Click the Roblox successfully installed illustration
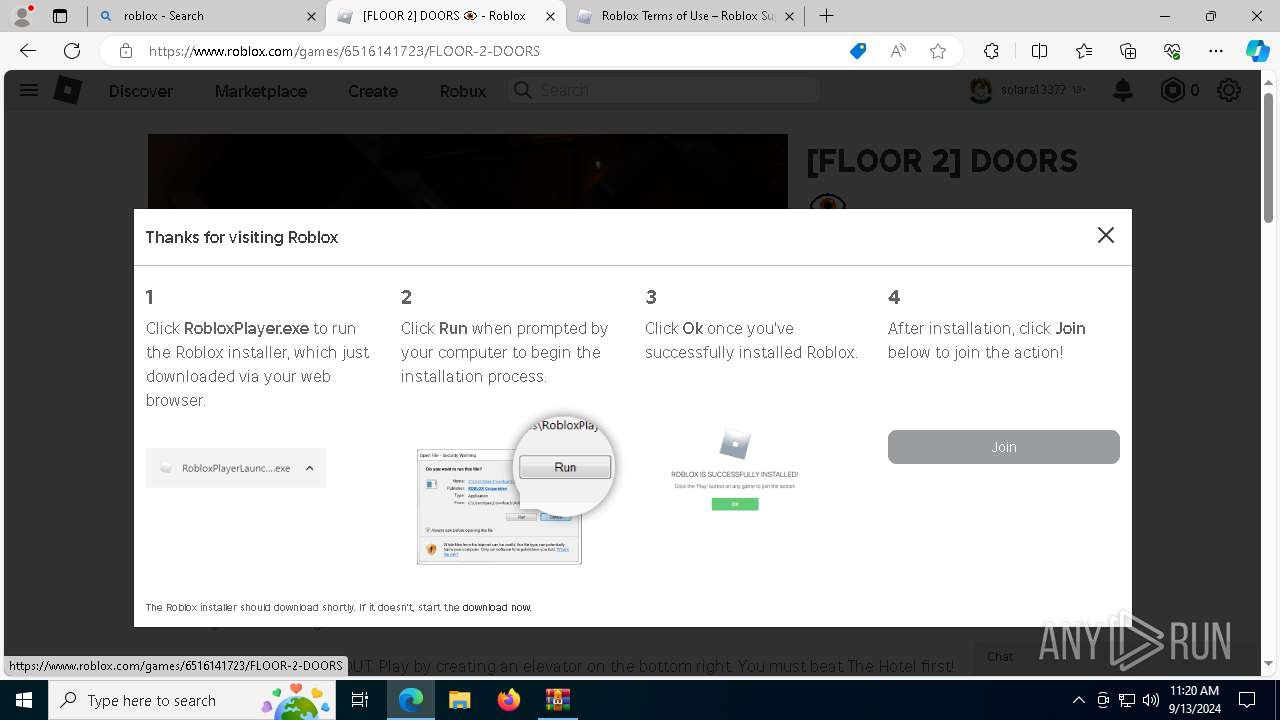This screenshot has height=720, width=1280. [x=735, y=470]
